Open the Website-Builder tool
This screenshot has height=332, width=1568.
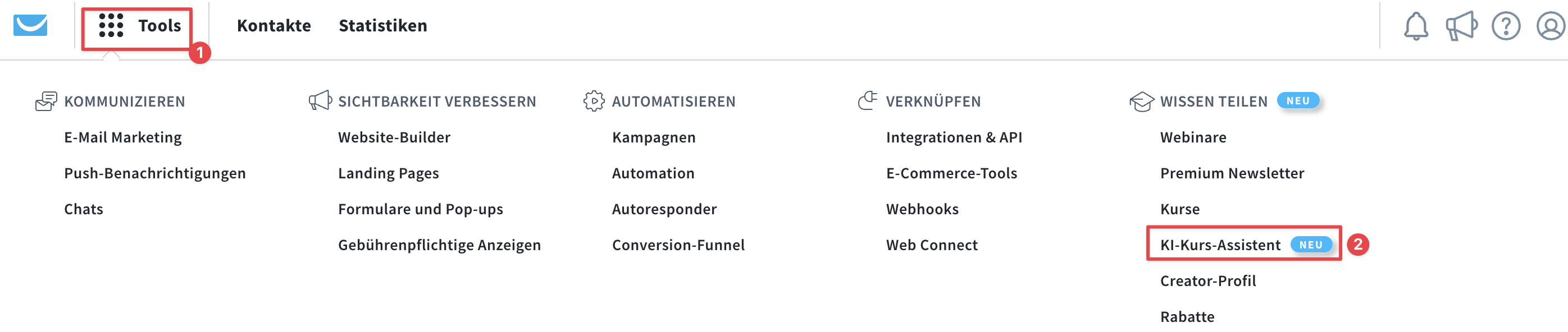(x=394, y=137)
